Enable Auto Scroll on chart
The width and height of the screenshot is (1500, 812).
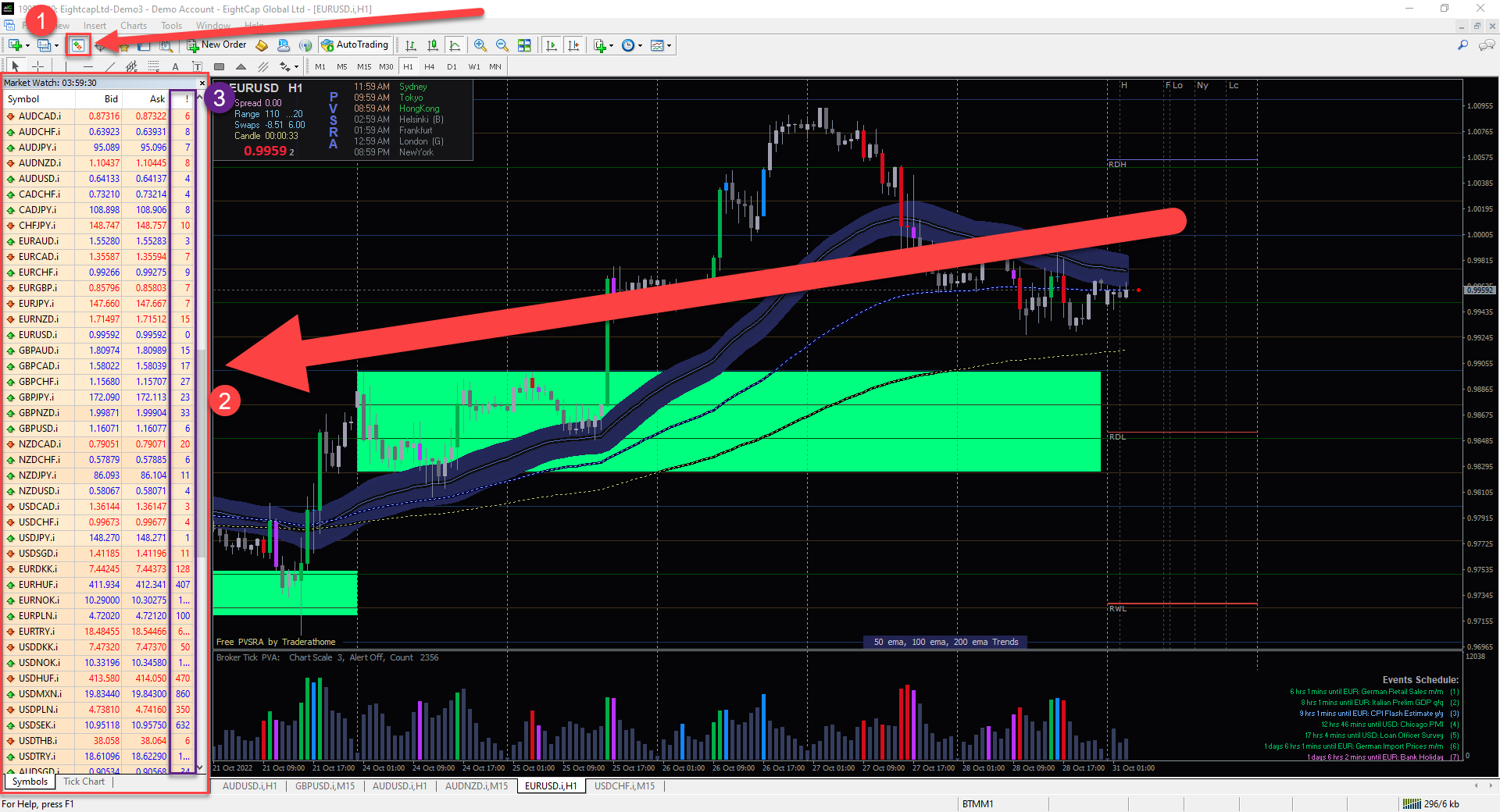click(552, 45)
